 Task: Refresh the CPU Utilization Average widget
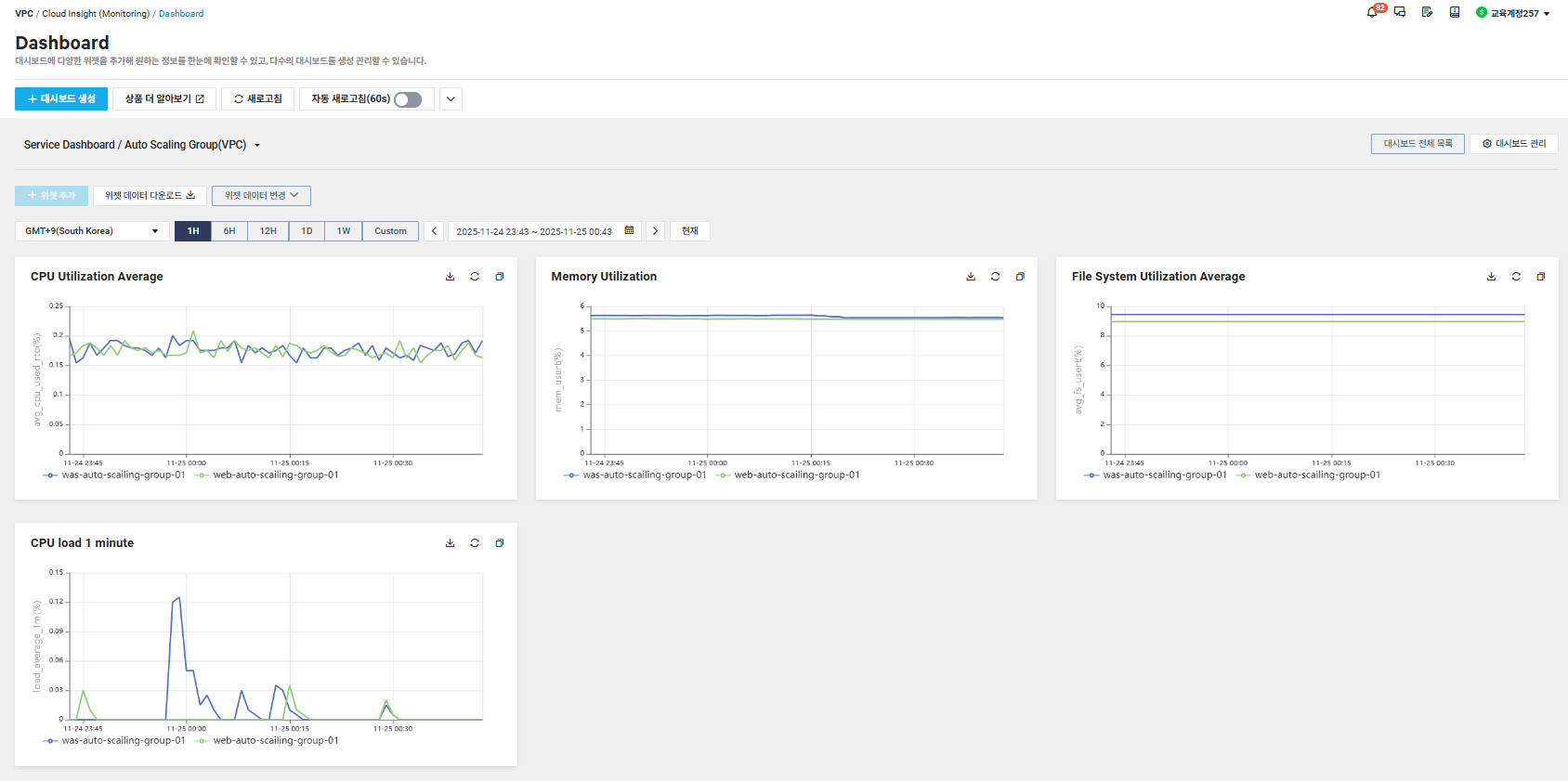click(475, 277)
